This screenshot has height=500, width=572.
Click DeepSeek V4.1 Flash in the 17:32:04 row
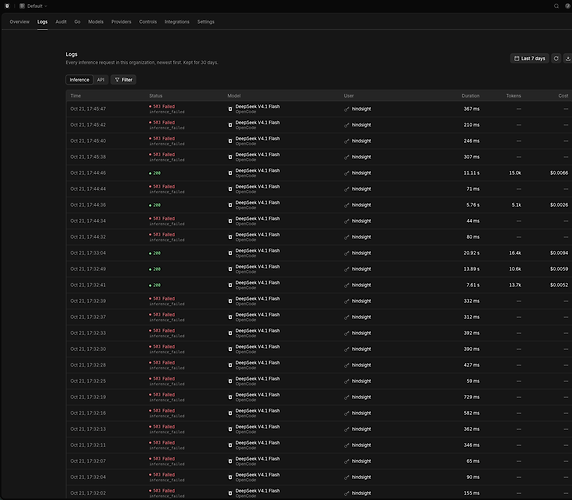pos(258,475)
